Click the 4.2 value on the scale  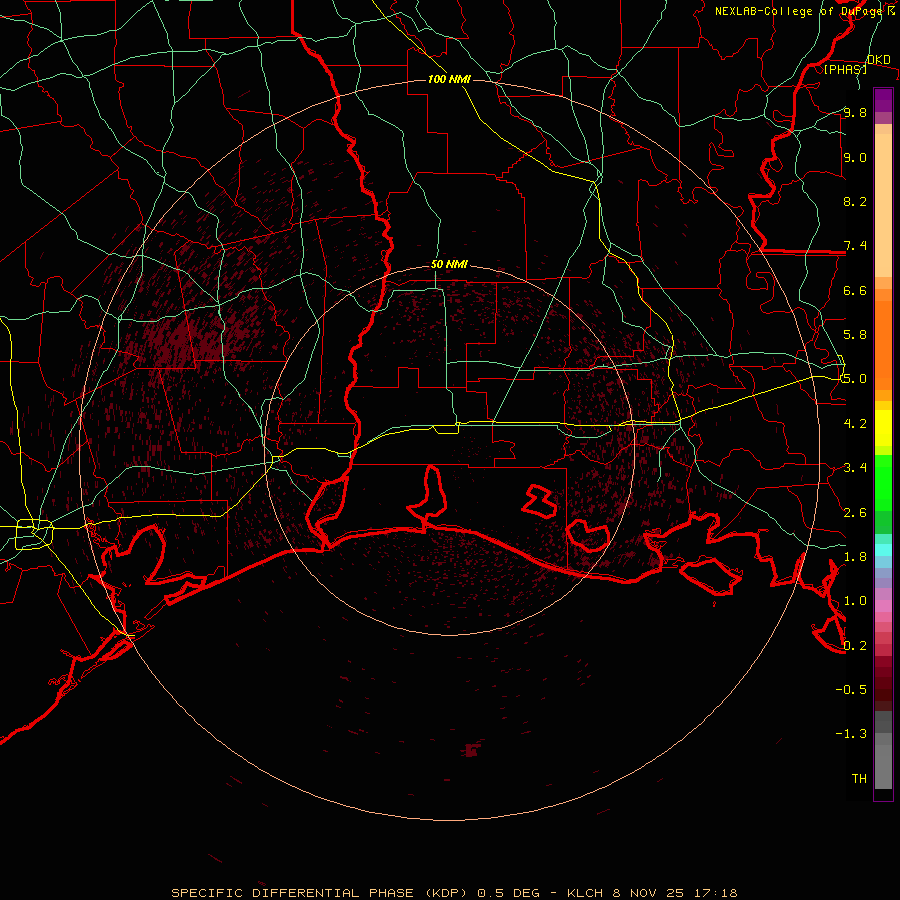coord(855,424)
